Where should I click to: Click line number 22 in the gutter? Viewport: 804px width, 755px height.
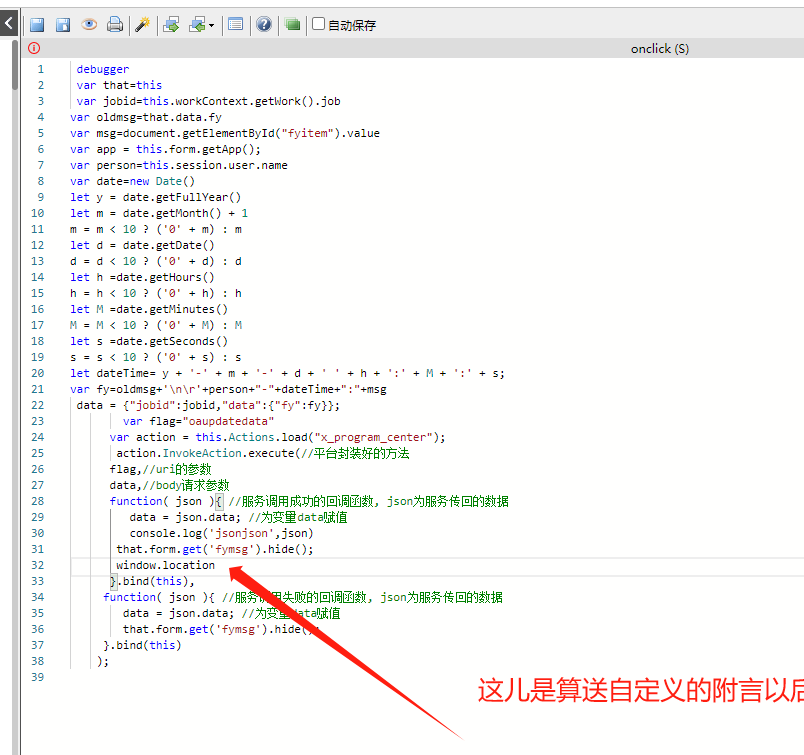(x=39, y=405)
